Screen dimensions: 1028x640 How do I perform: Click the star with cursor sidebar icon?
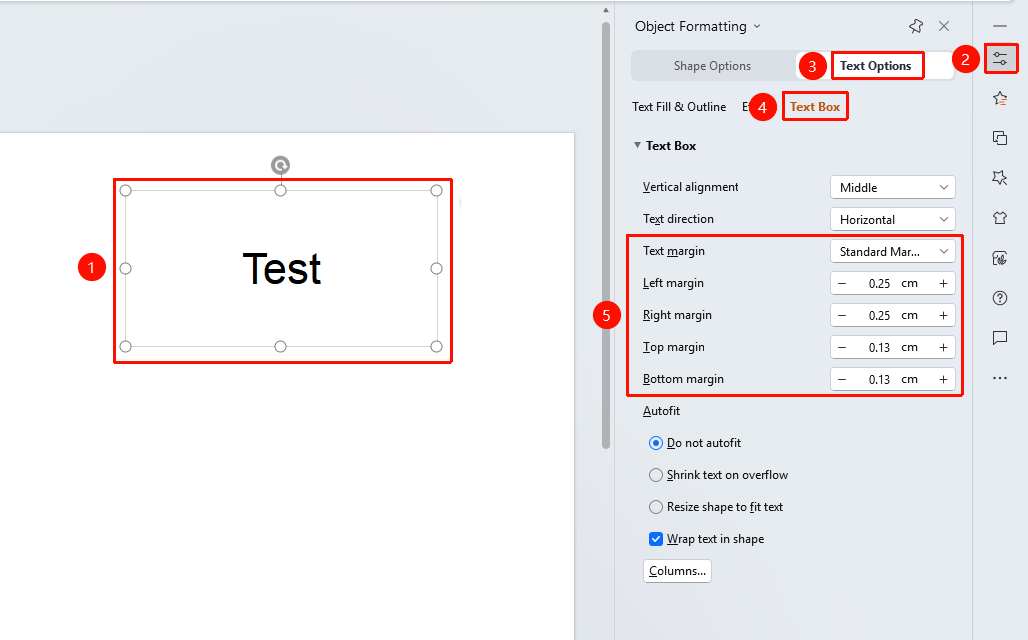click(1000, 178)
